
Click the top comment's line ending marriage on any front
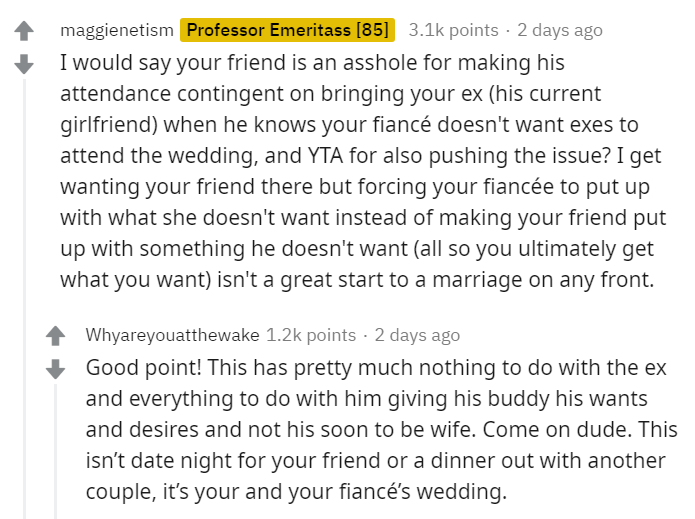tap(357, 280)
